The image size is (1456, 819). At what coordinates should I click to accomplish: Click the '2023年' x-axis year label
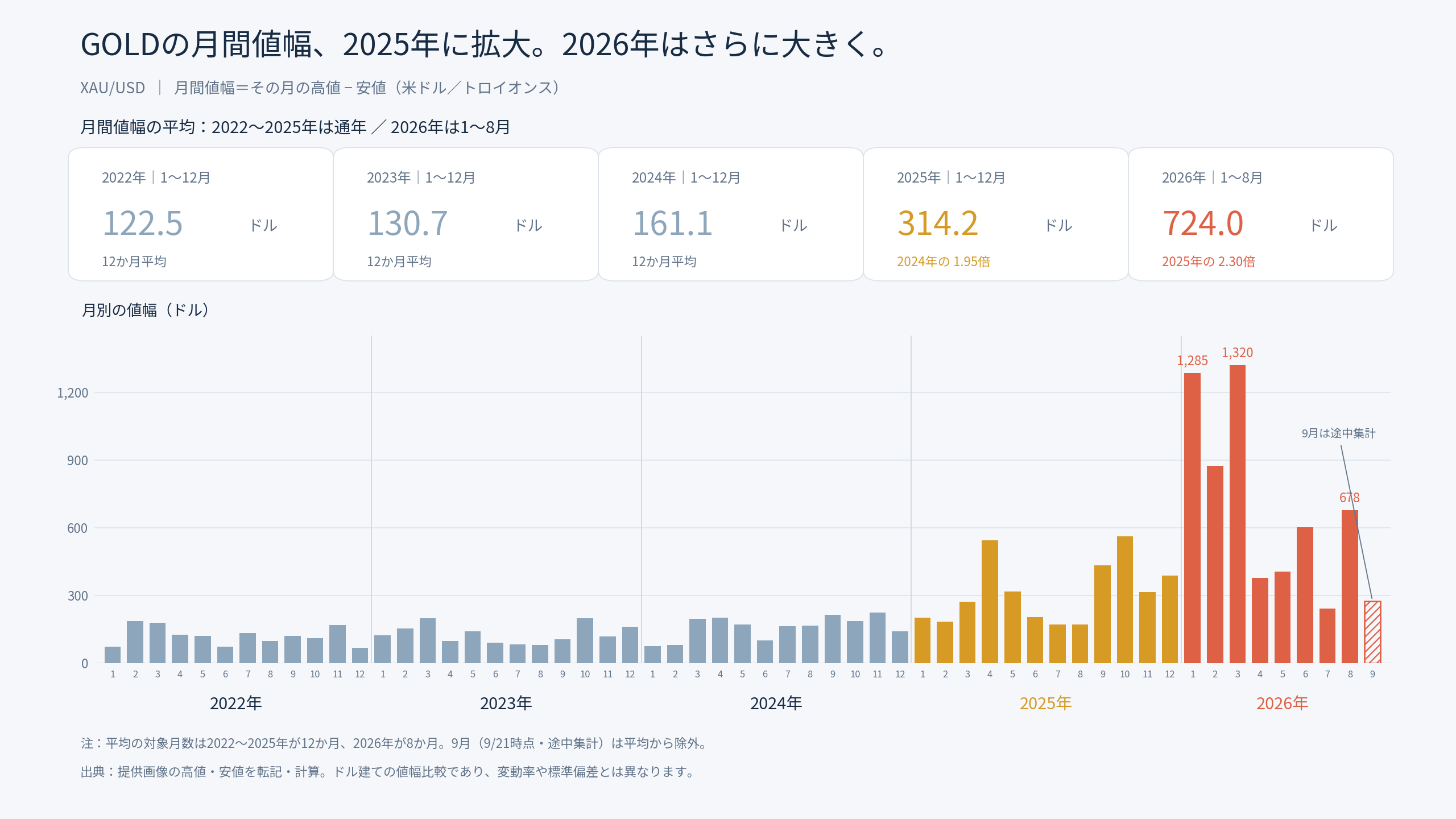506,704
